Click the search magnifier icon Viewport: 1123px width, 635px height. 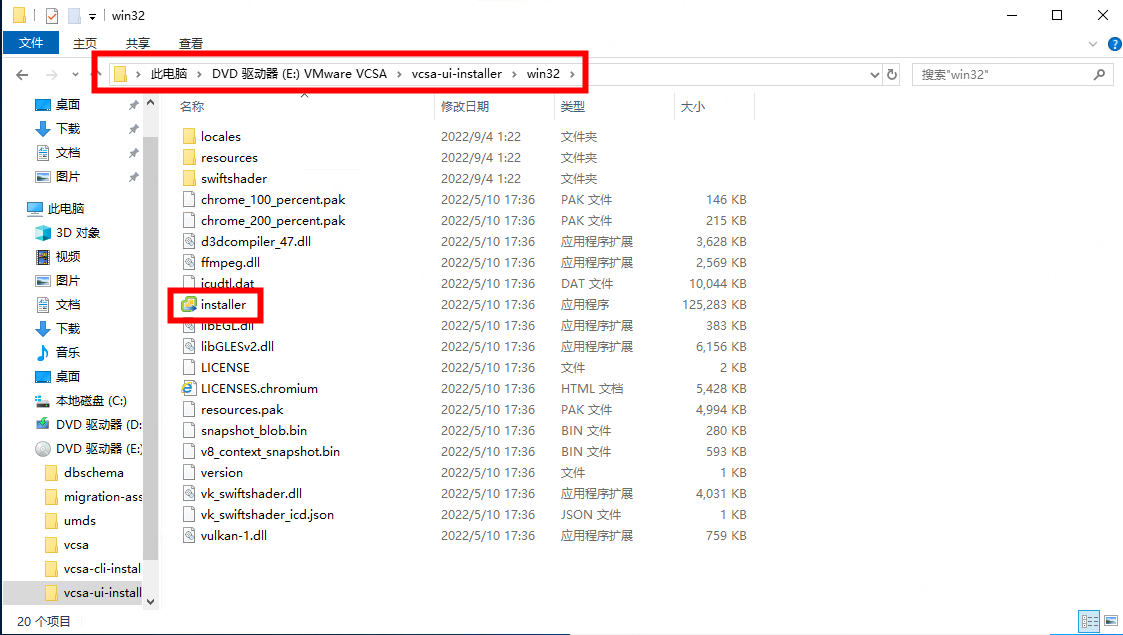[1099, 74]
